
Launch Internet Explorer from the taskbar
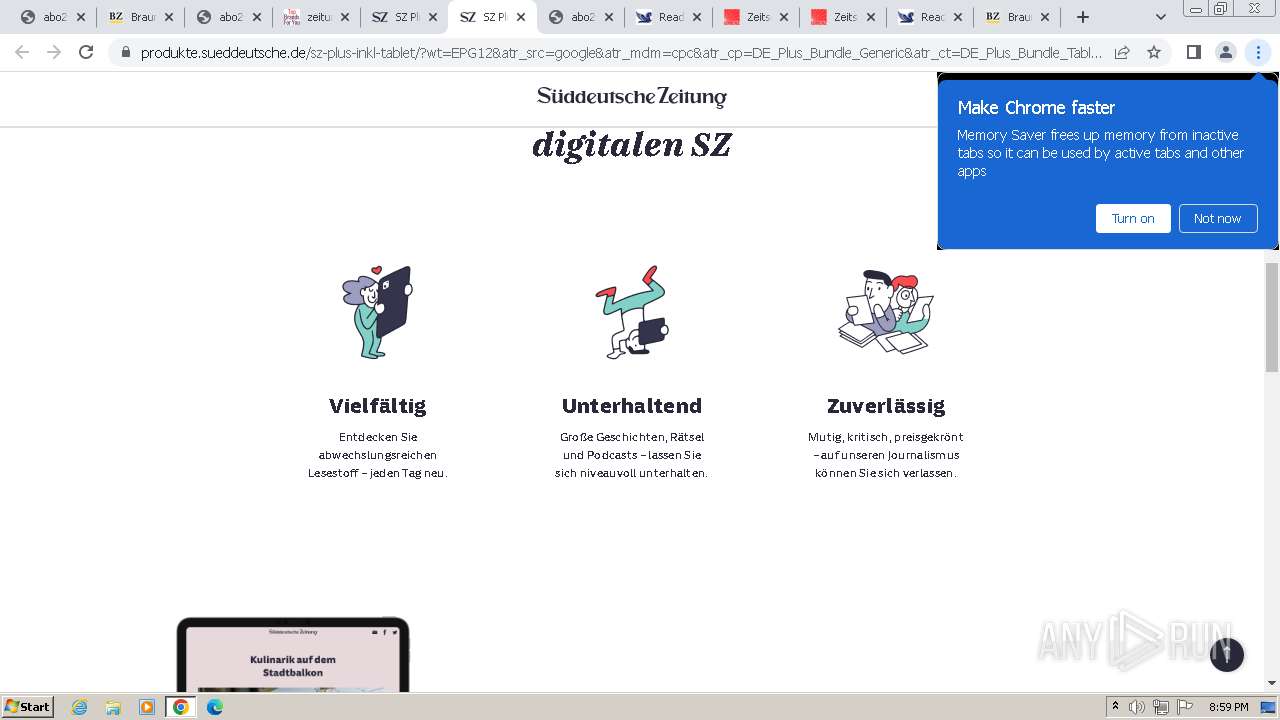pos(80,707)
